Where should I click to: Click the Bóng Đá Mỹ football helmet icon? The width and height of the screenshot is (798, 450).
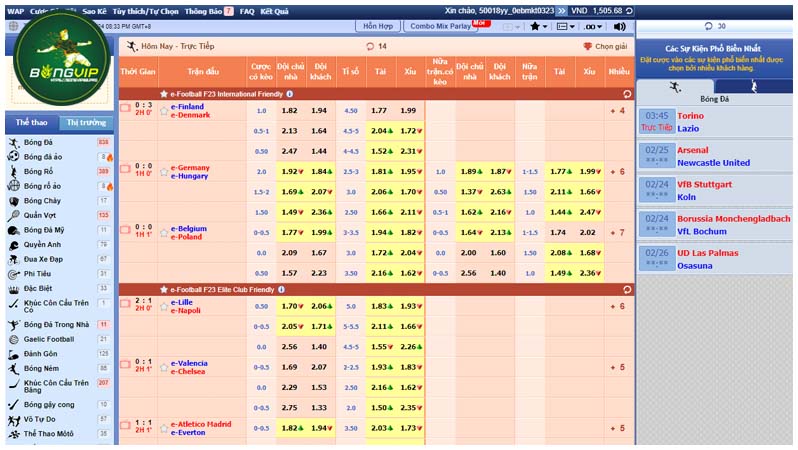point(14,231)
